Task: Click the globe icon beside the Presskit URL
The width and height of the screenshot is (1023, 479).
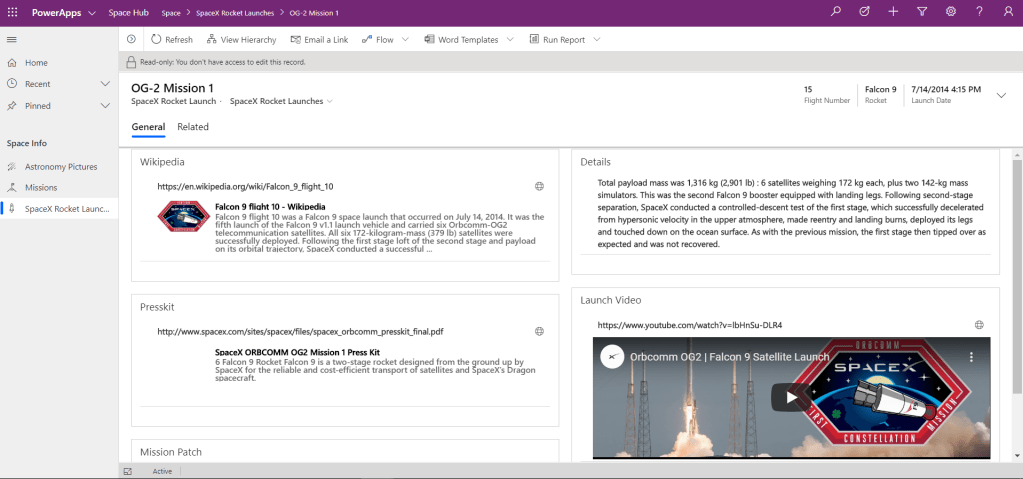Action: (539, 331)
